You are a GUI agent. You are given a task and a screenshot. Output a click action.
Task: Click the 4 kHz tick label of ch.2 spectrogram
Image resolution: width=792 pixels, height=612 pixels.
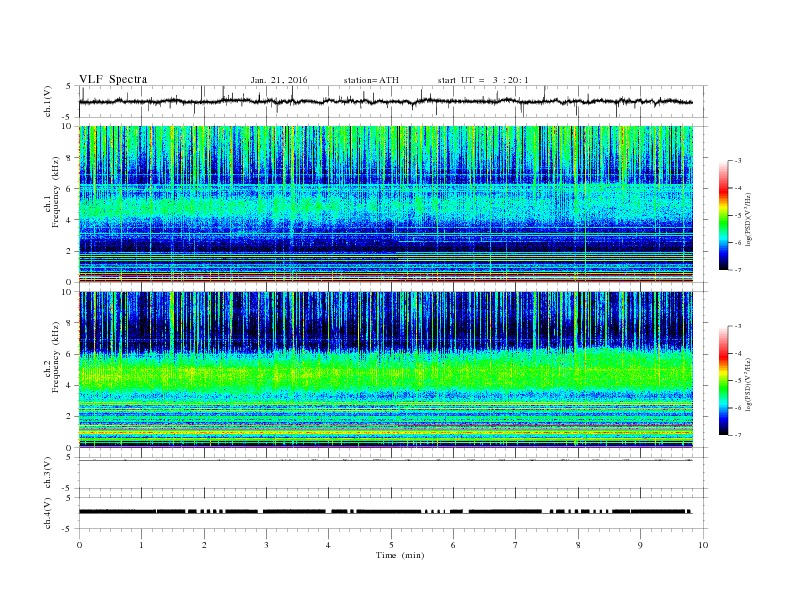(x=70, y=385)
